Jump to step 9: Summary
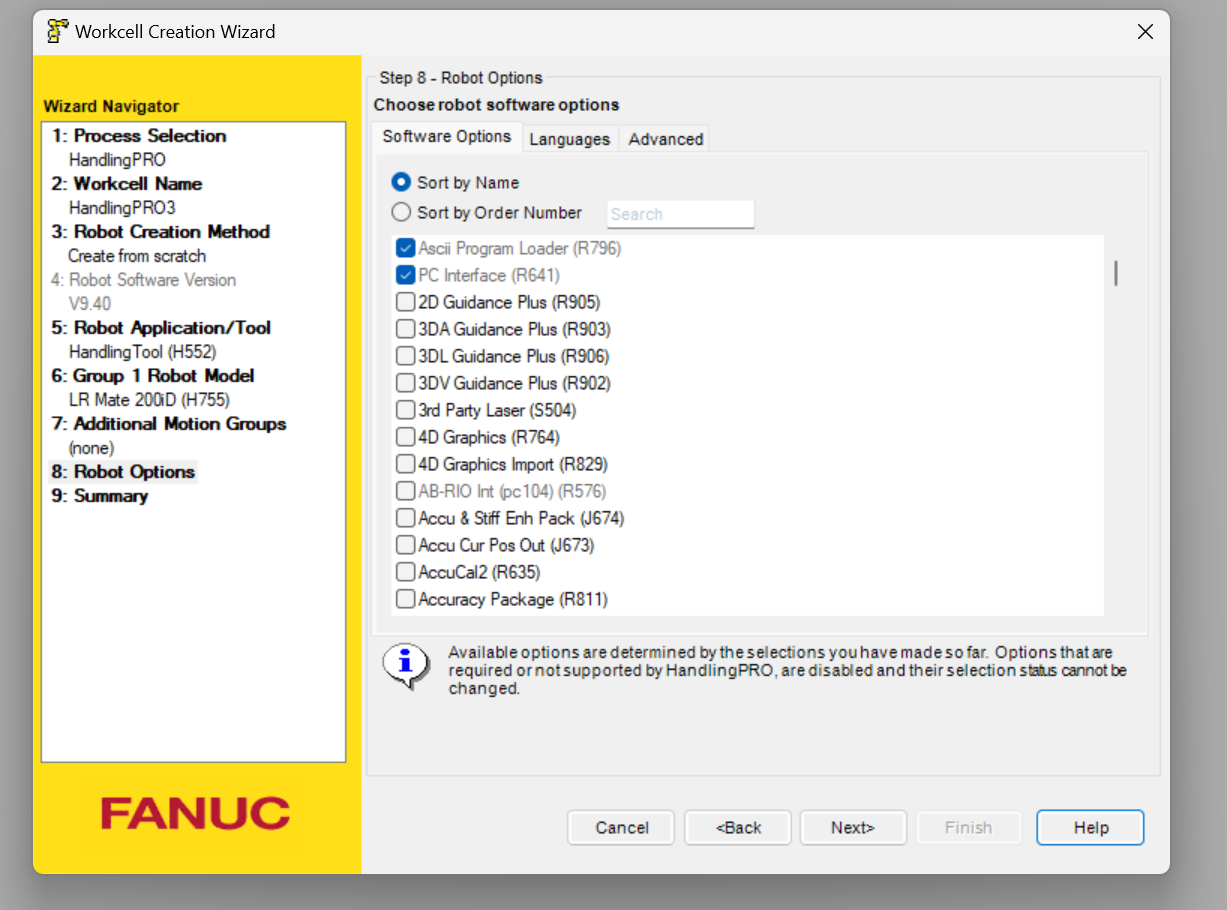This screenshot has height=910, width=1227. 100,496
